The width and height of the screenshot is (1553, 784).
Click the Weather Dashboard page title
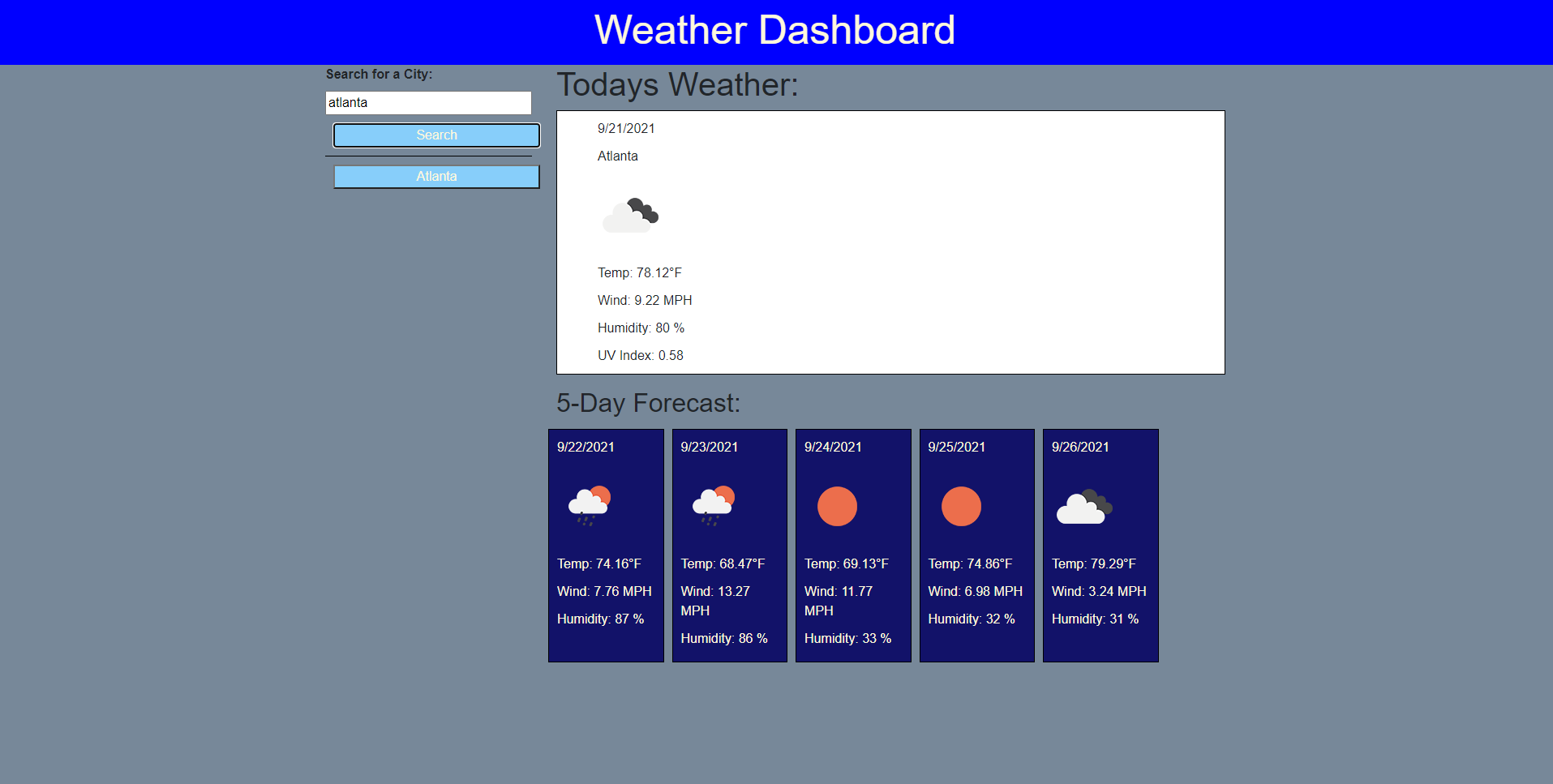[x=774, y=30]
